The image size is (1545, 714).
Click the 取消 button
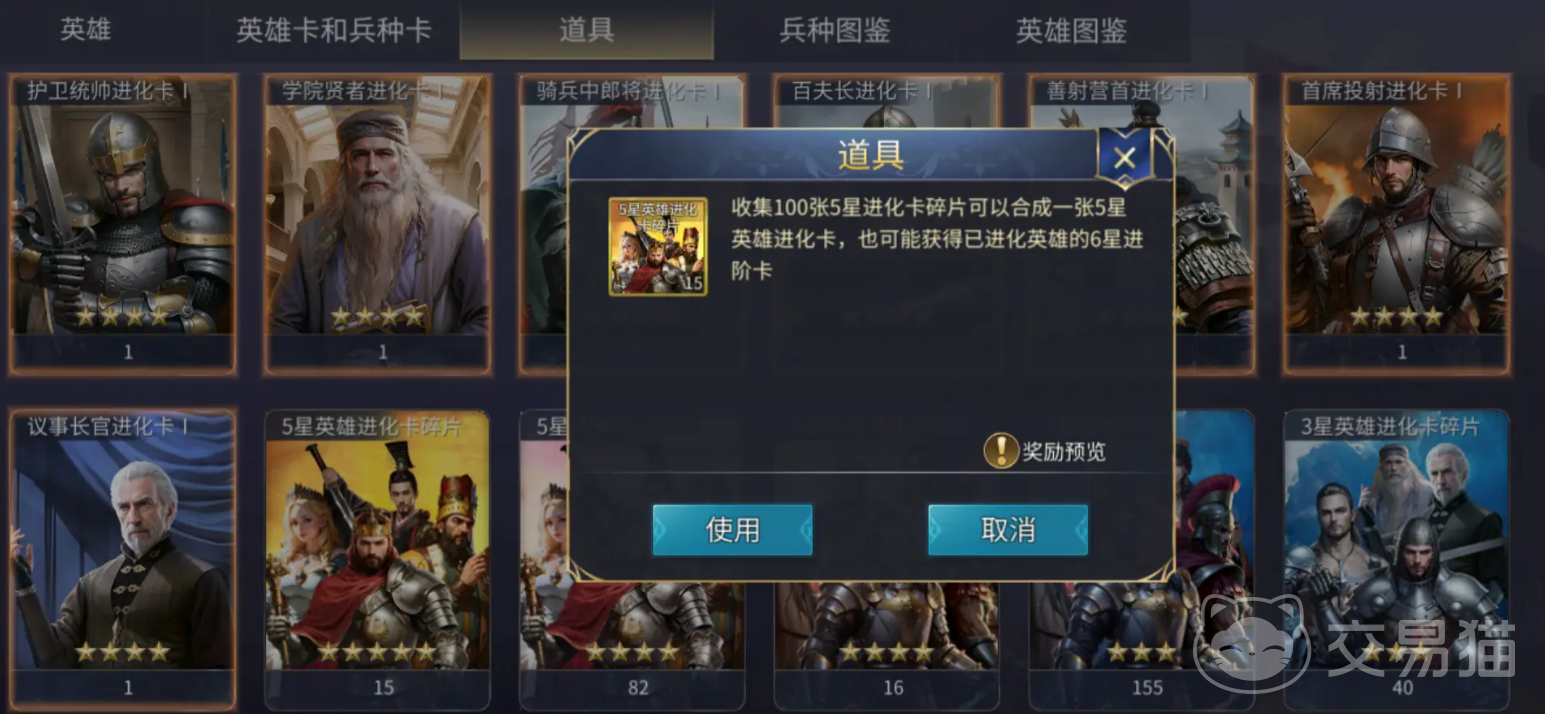pos(1007,530)
